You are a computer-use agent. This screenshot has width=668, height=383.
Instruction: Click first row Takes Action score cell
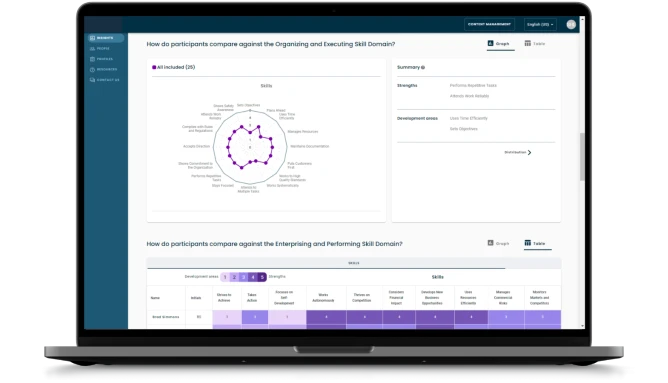pos(255,317)
